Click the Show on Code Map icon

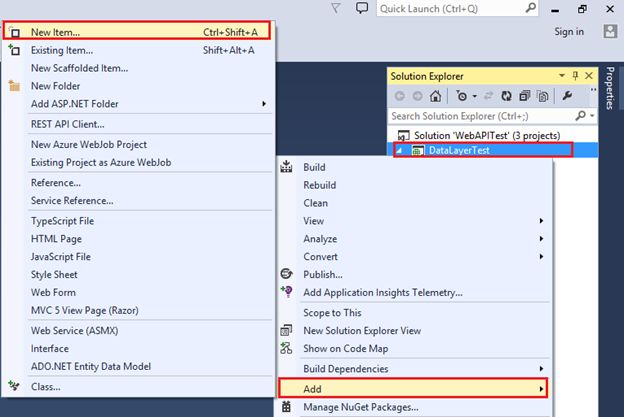coord(286,348)
